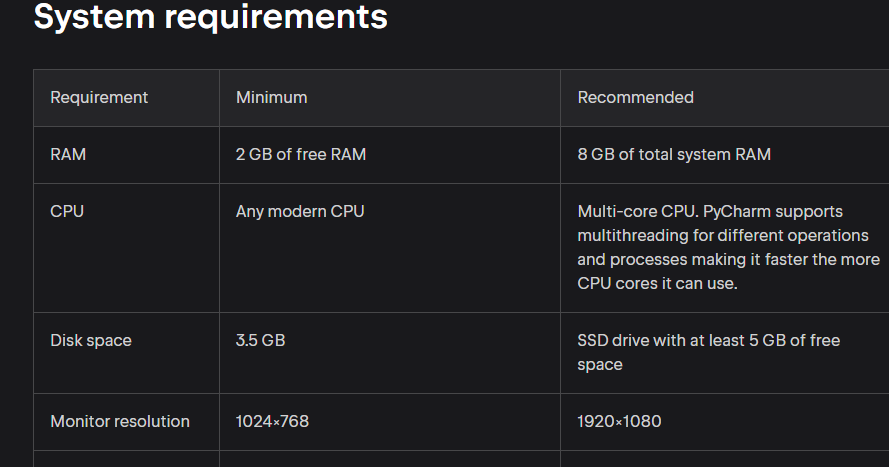Click the '3.5 GB' minimum disk value

(x=260, y=341)
